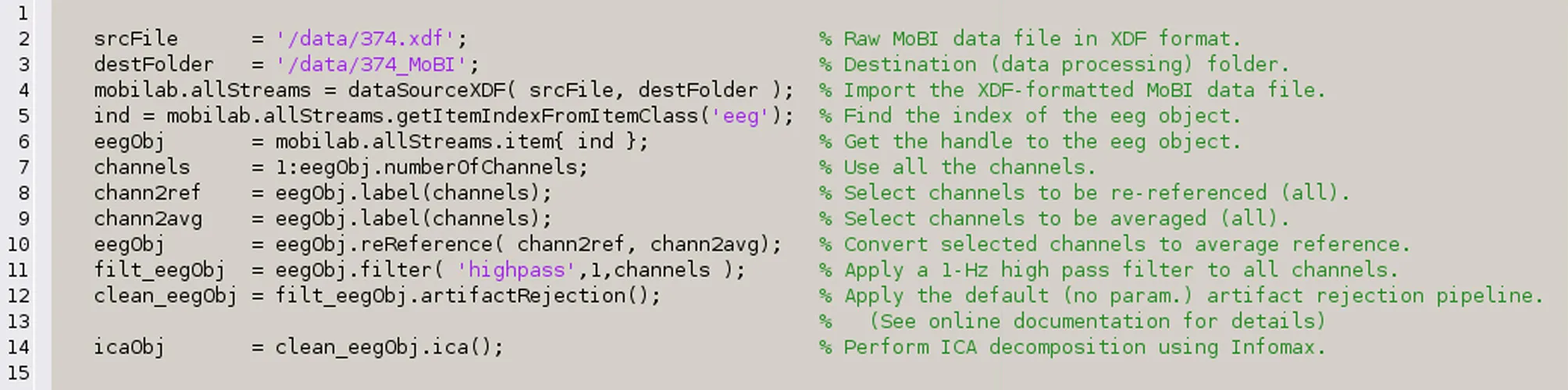Click the 'eeg' string literal
The image size is (1568, 390).
(740, 116)
